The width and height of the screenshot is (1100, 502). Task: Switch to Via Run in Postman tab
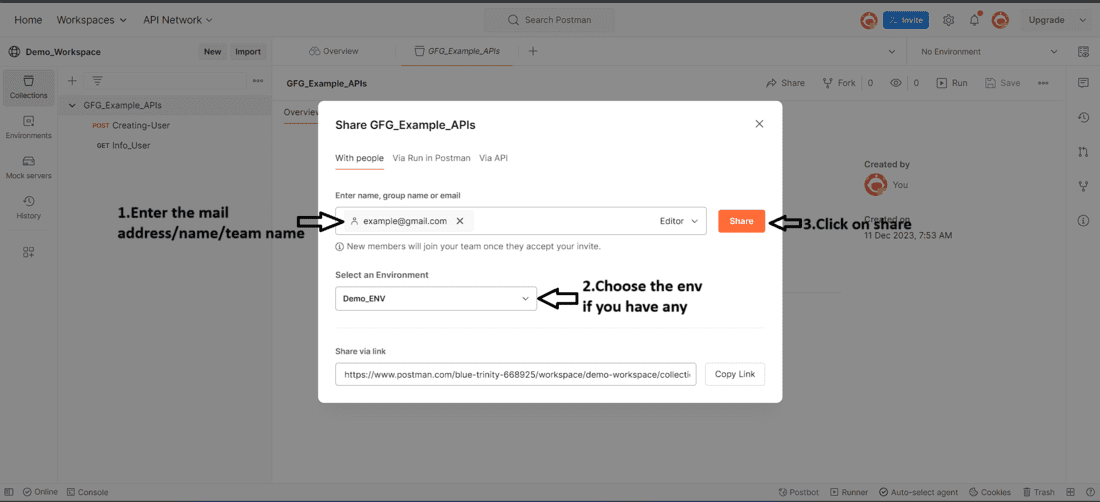pos(431,158)
